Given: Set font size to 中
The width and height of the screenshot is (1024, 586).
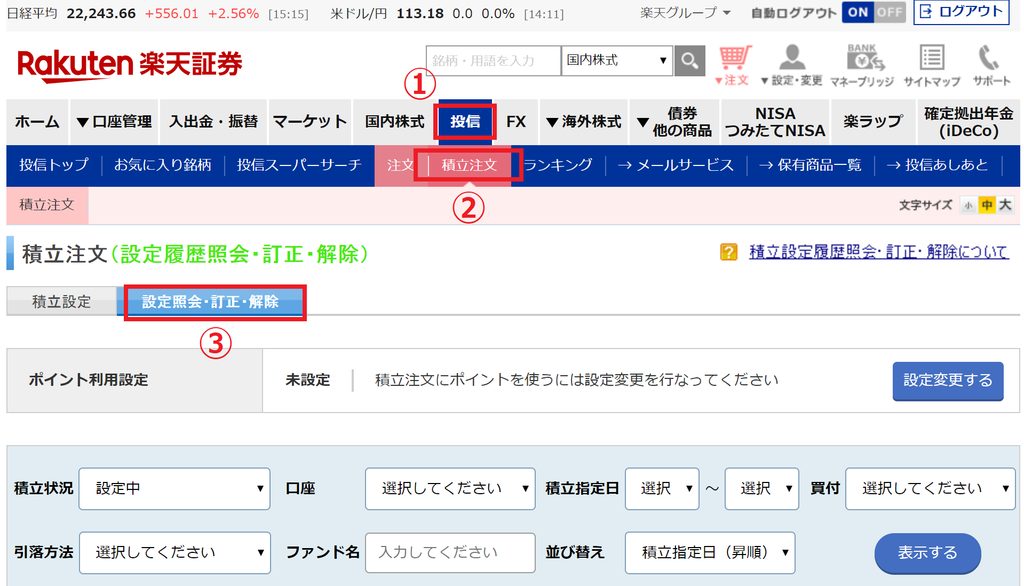Looking at the screenshot, I should click(987, 205).
